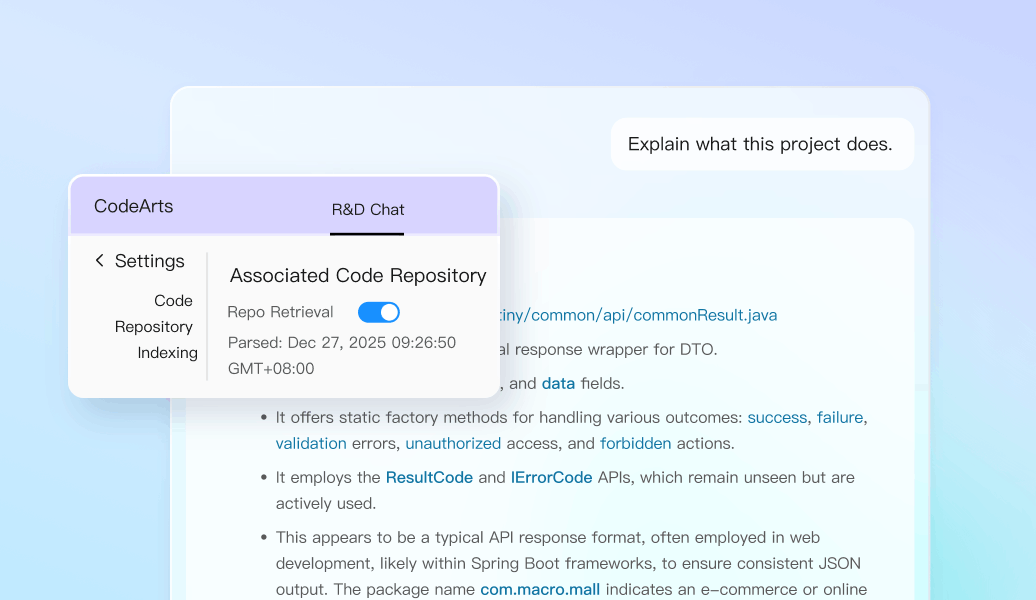
Task: Open the 'forbidden' actions link
Action: coord(636,443)
